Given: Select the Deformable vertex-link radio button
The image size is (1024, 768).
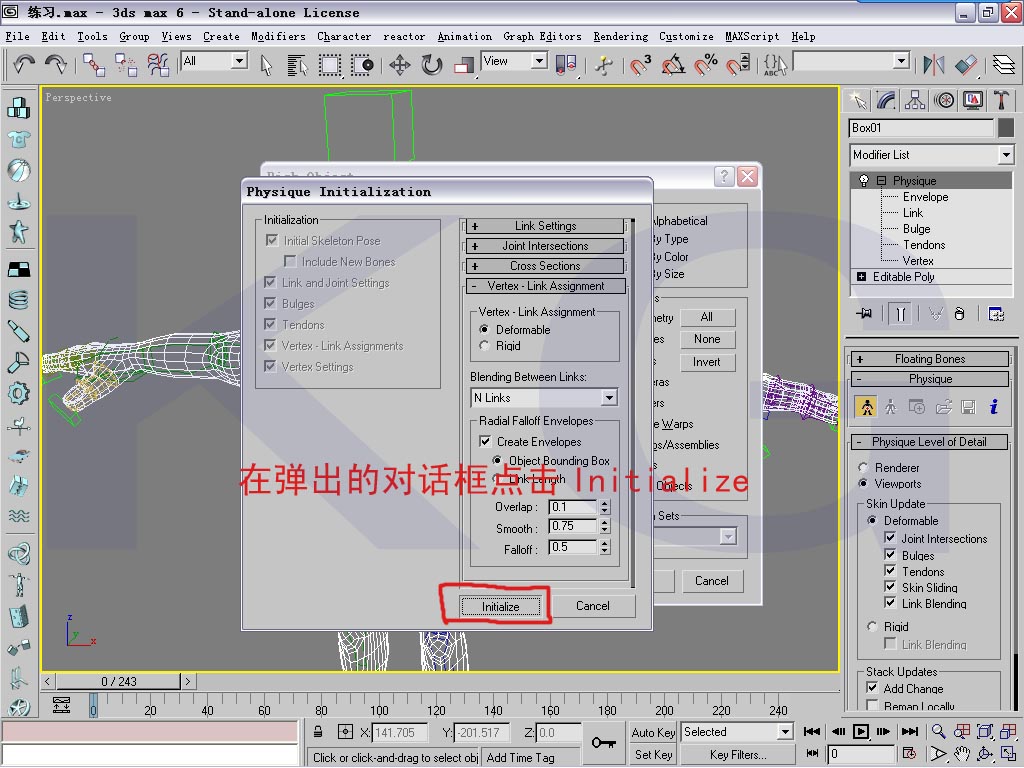Looking at the screenshot, I should coord(484,329).
